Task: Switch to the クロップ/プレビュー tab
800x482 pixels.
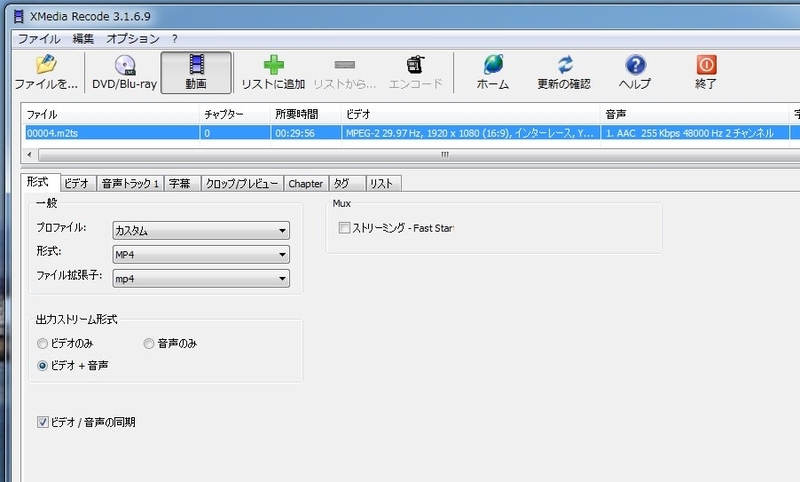Action: pyautogui.click(x=242, y=184)
